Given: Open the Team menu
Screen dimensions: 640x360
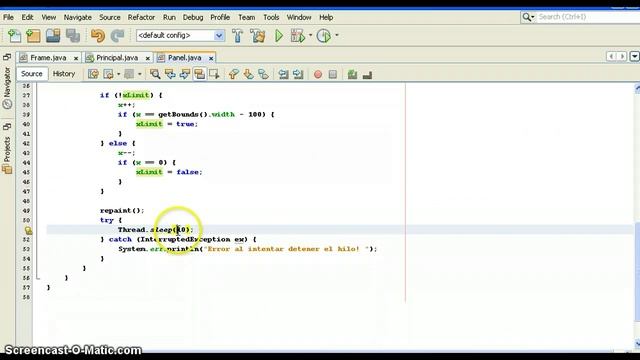Looking at the screenshot, I should point(247,17).
